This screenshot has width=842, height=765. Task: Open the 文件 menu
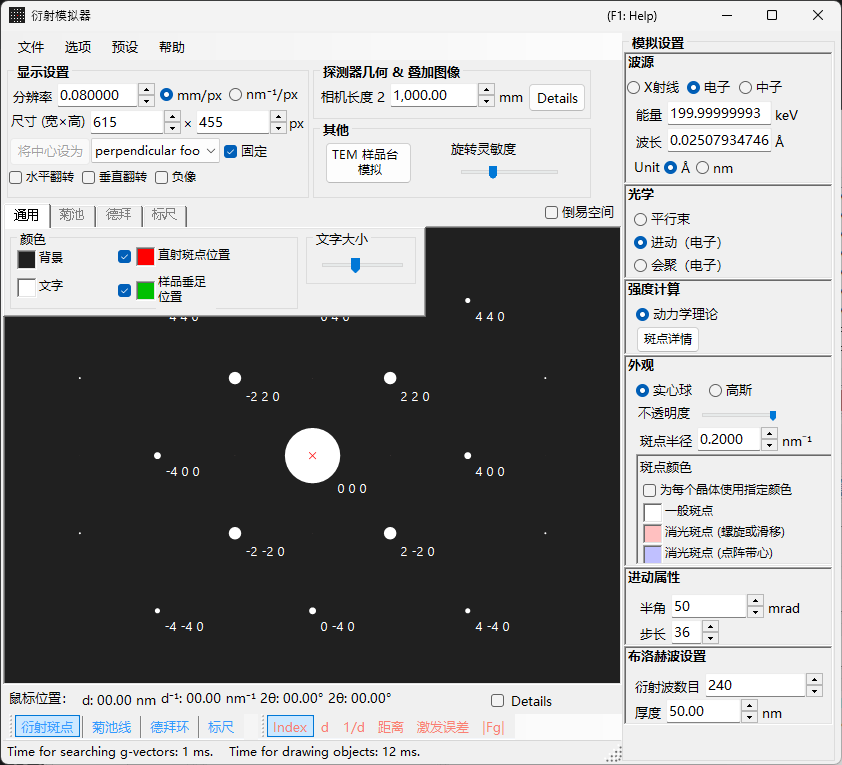pos(31,47)
